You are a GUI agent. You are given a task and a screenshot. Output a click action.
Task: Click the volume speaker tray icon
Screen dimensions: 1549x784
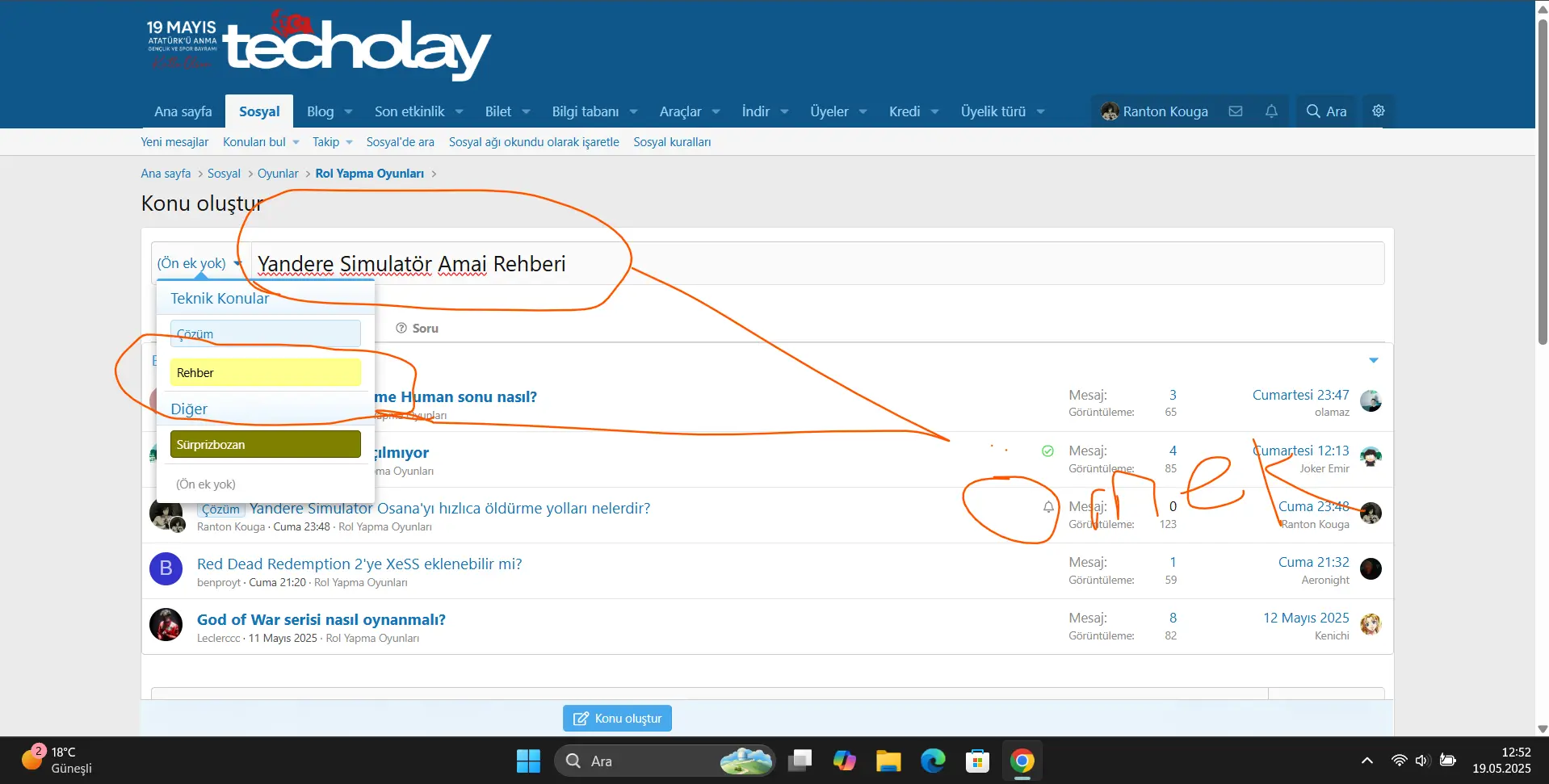(1422, 761)
